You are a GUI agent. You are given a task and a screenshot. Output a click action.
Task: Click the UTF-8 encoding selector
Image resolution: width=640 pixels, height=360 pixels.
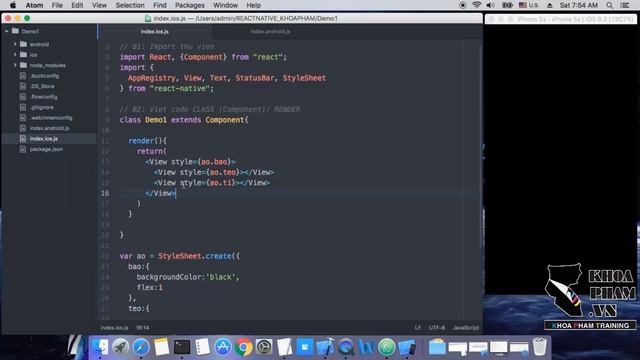click(x=437, y=328)
